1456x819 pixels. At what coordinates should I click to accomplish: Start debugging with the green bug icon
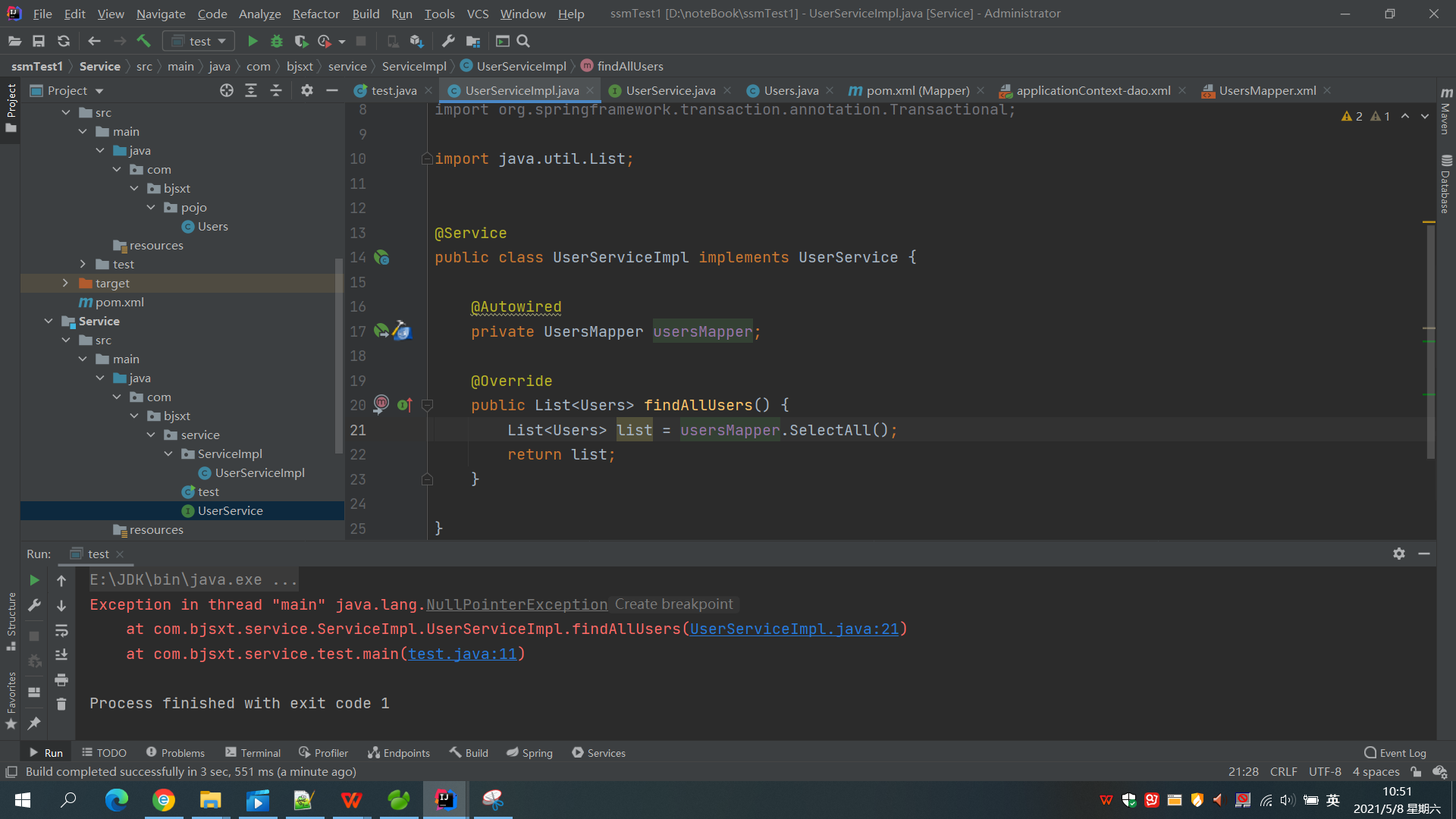pyautogui.click(x=277, y=42)
